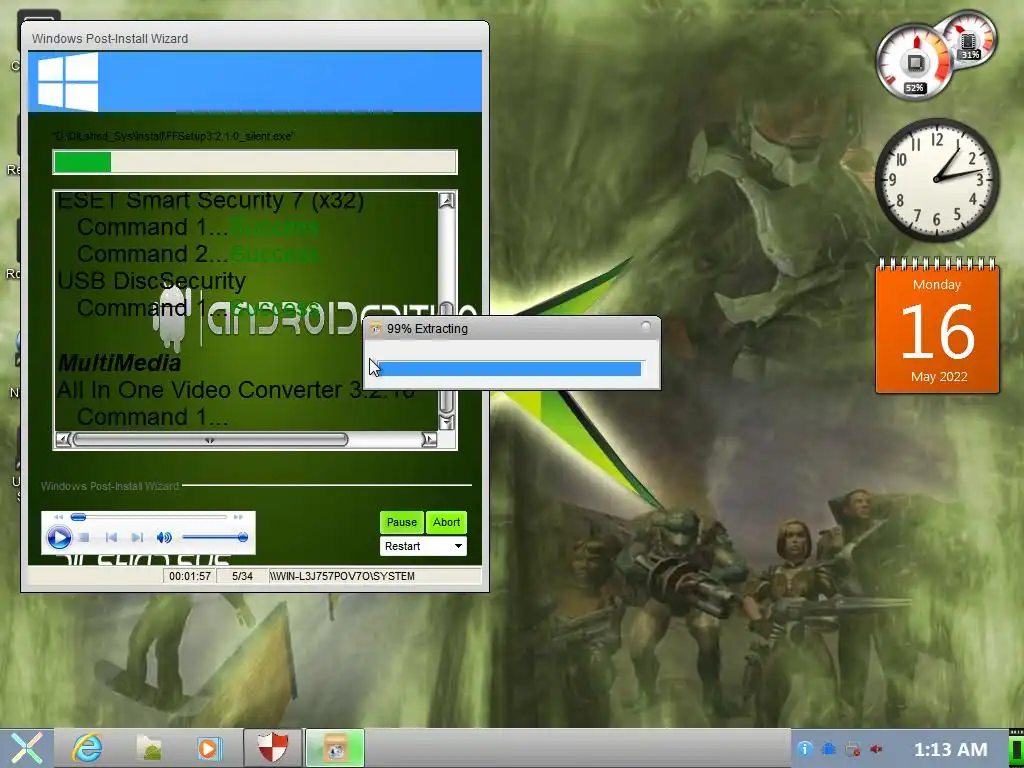Viewport: 1024px width, 768px height.
Task: Click the Abort button
Action: pos(446,522)
